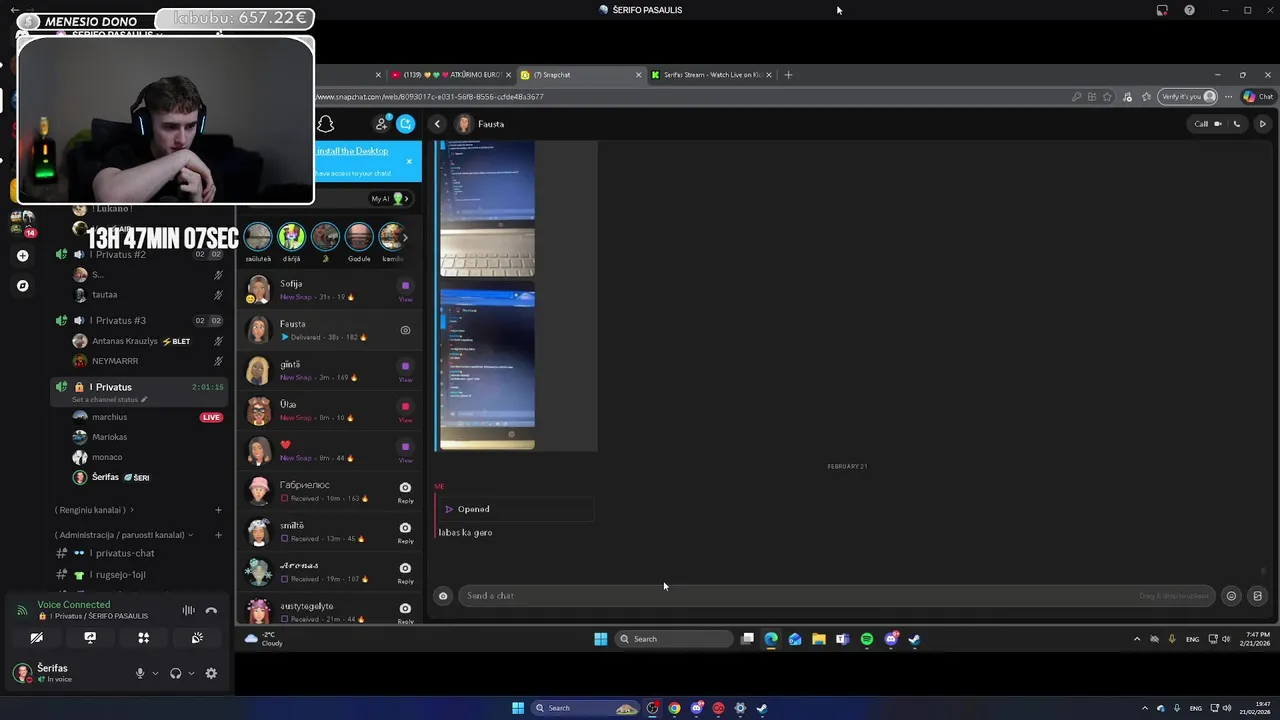This screenshot has height=720, width=1280.
Task: Open the sticker/media icon at the chat bar end
Action: click(x=1257, y=596)
